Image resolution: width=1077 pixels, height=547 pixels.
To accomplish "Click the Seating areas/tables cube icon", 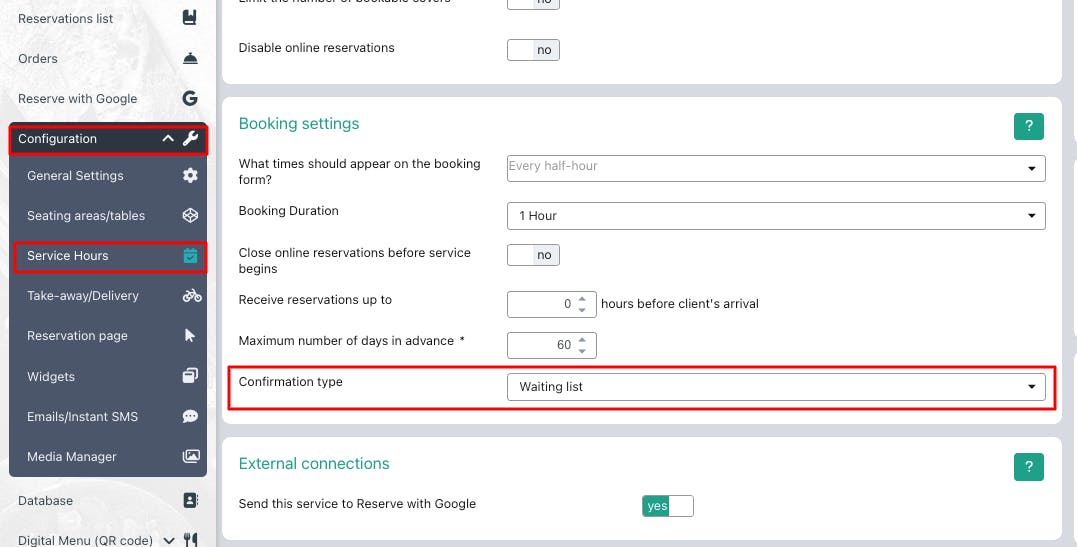I will tap(190, 215).
